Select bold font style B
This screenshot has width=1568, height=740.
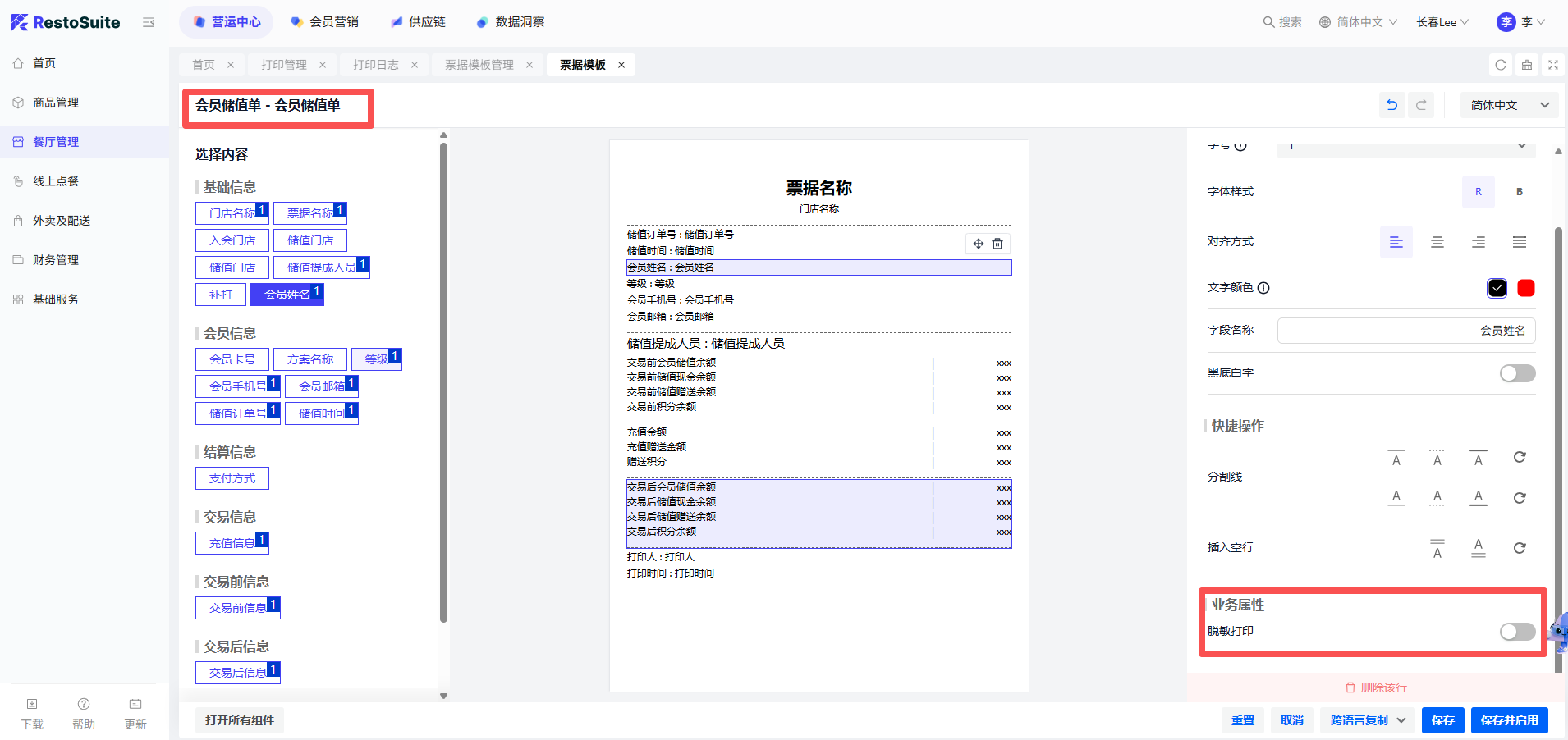click(1519, 192)
